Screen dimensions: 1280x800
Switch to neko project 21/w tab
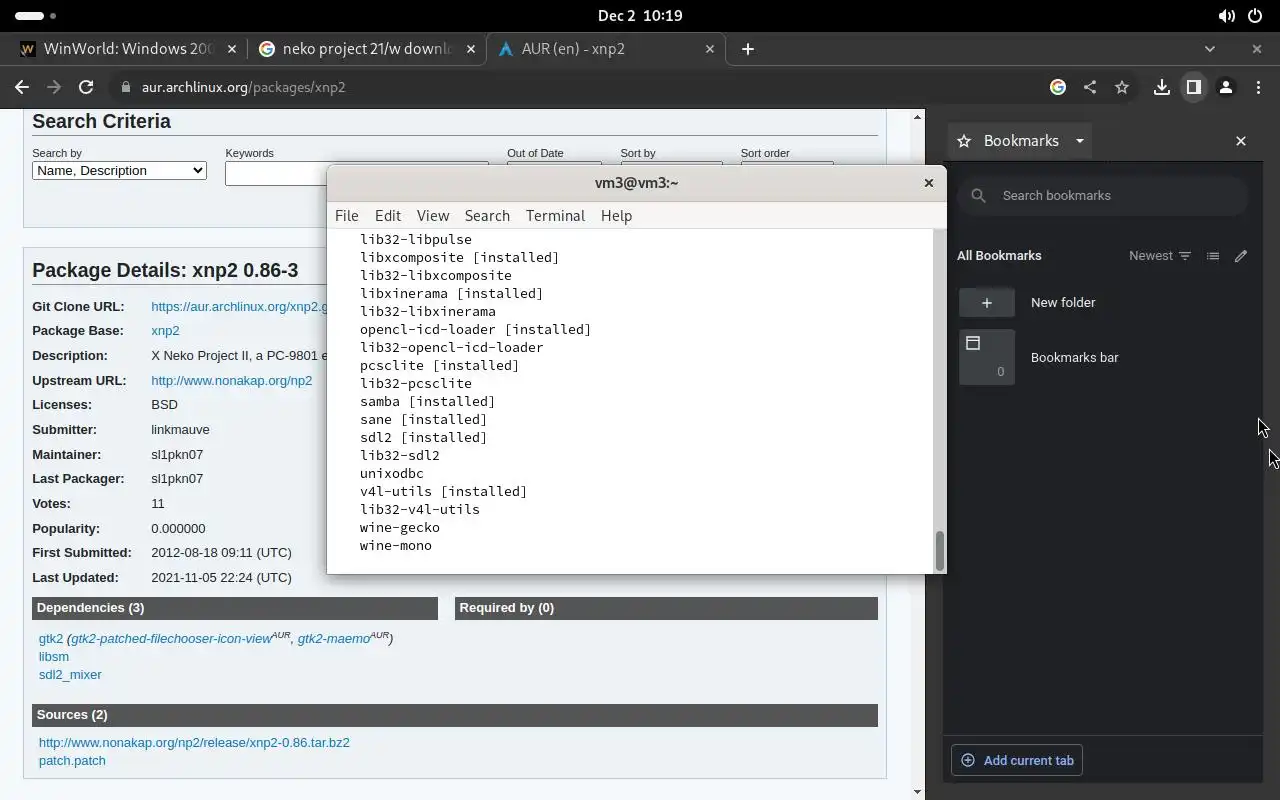pos(366,49)
